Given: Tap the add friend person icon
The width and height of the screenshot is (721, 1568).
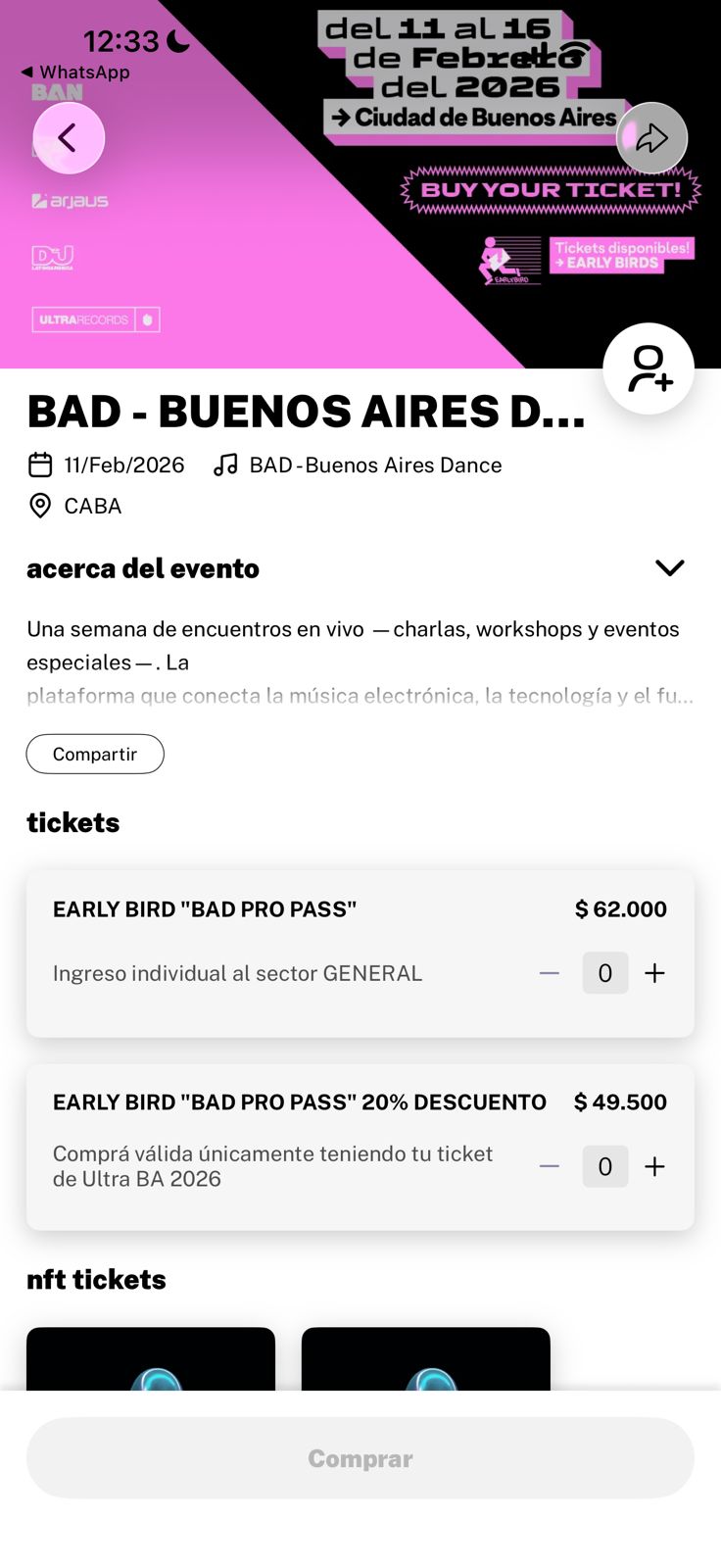Looking at the screenshot, I should click(x=649, y=368).
